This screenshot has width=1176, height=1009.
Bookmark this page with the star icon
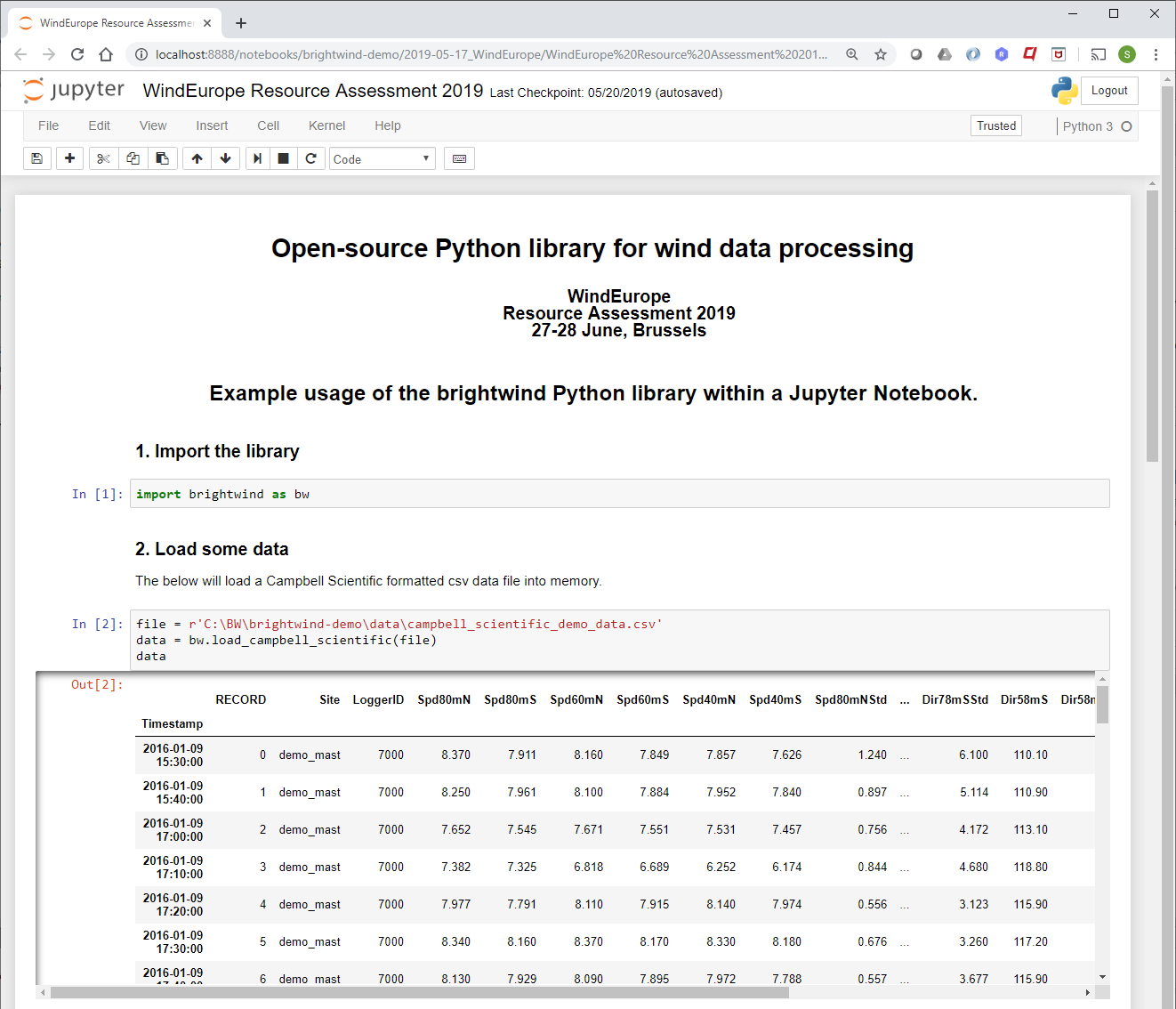click(881, 54)
